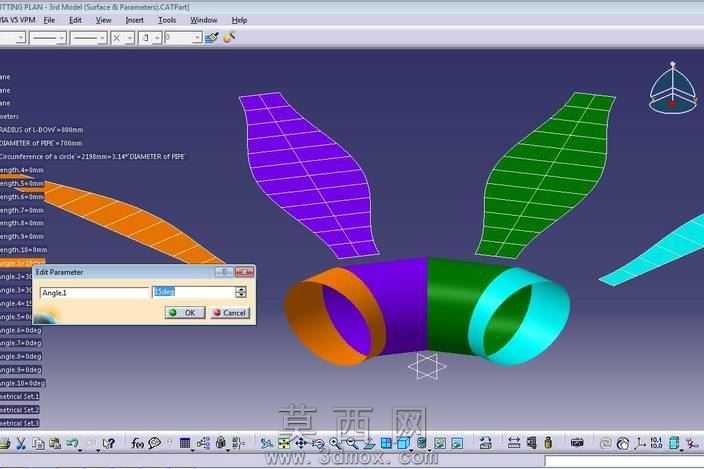Click the Painter brush icon in top toolbar

pos(211,38)
